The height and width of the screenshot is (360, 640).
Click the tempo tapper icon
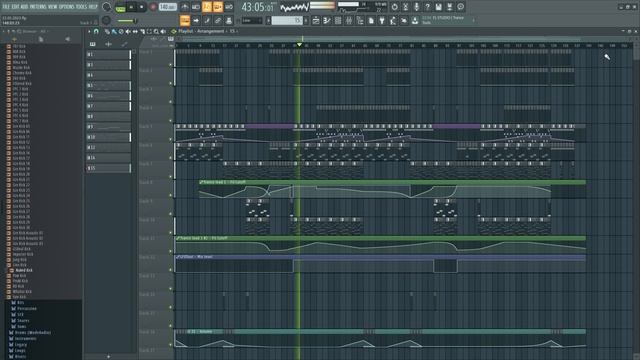click(x=393, y=20)
